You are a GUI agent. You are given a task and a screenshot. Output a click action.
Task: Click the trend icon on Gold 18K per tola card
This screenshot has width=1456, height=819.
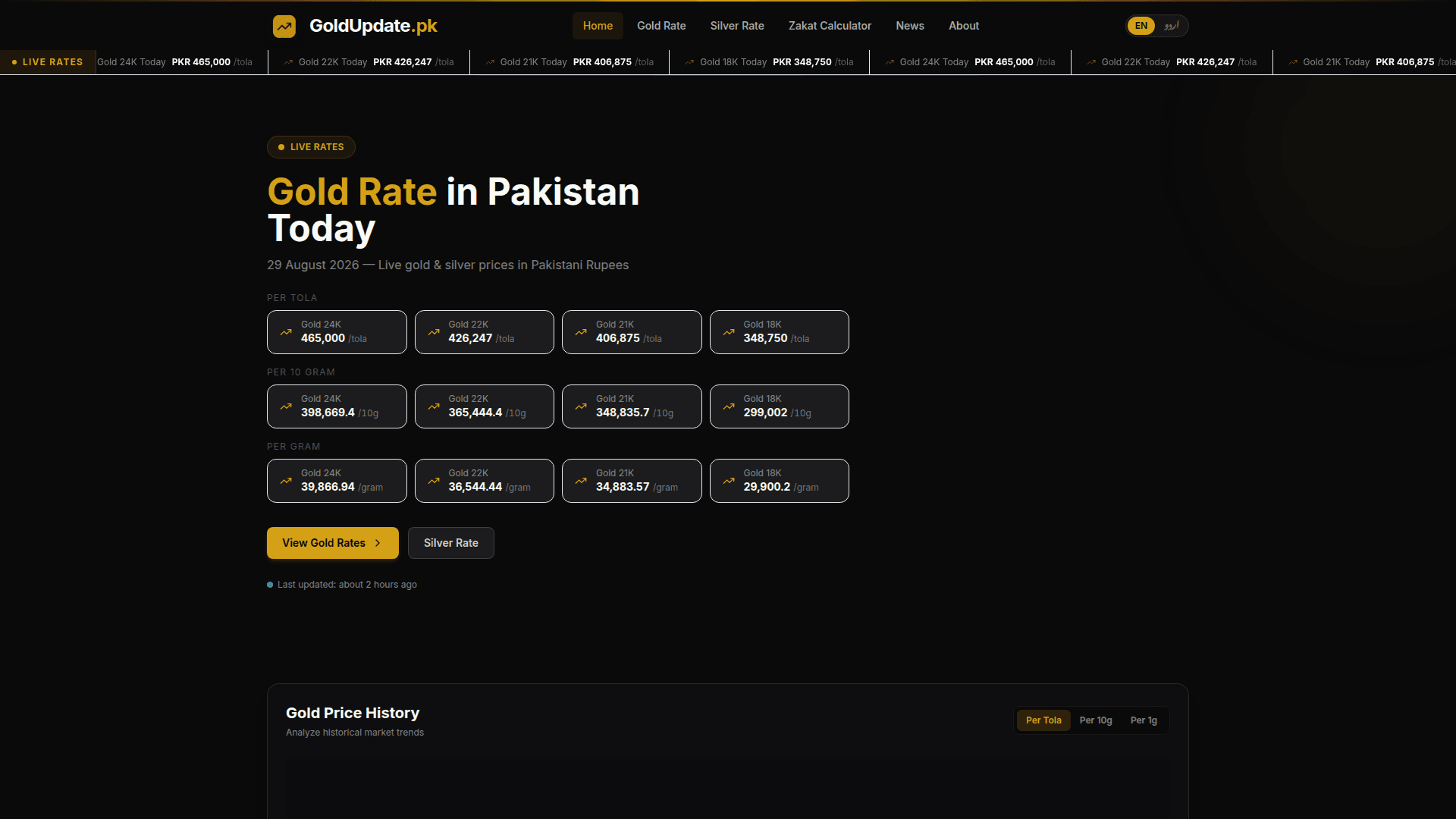coord(729,332)
